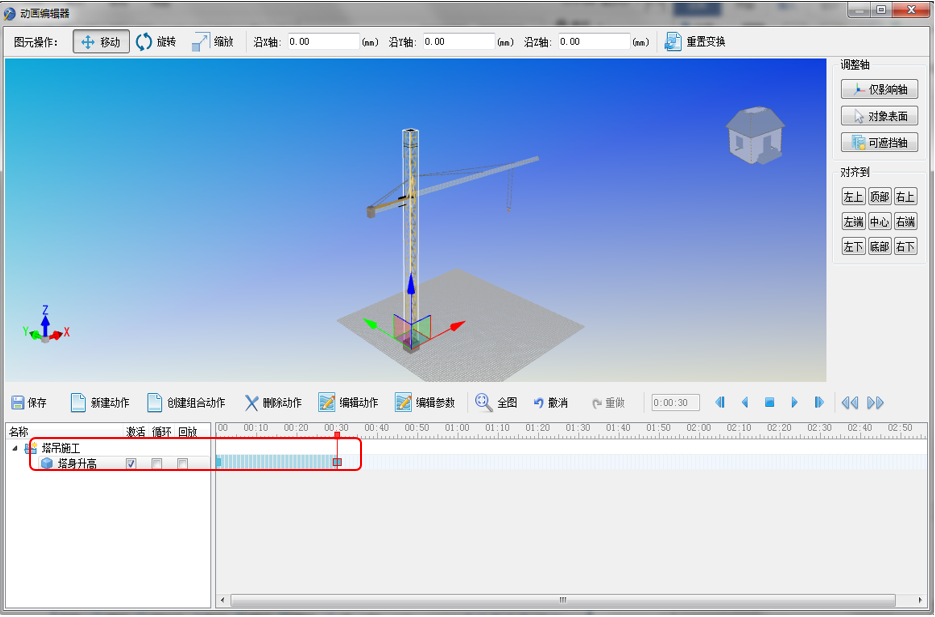Align to 左上 top-left
Screen dimensions: 935x617
(853, 197)
